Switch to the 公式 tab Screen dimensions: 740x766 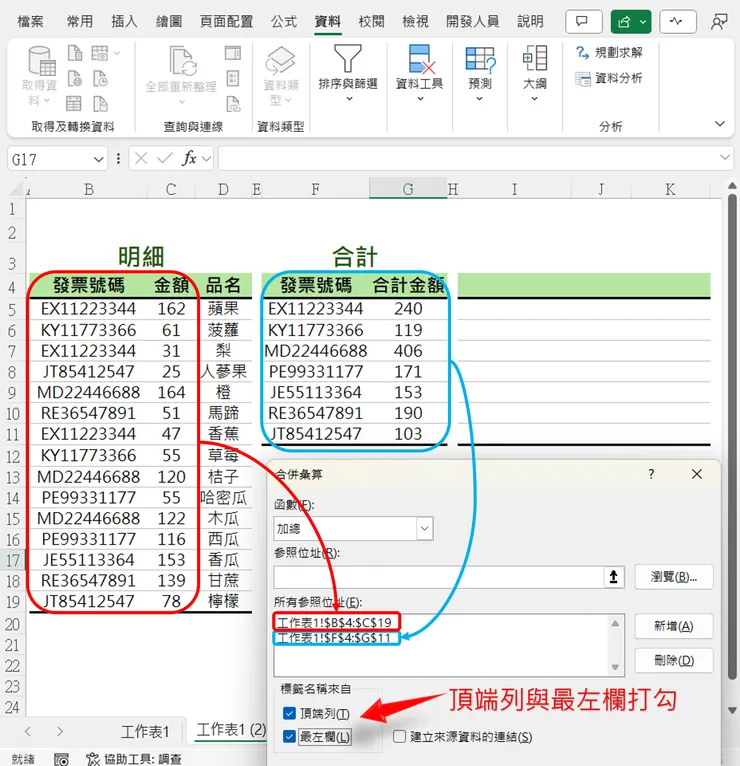click(x=284, y=21)
